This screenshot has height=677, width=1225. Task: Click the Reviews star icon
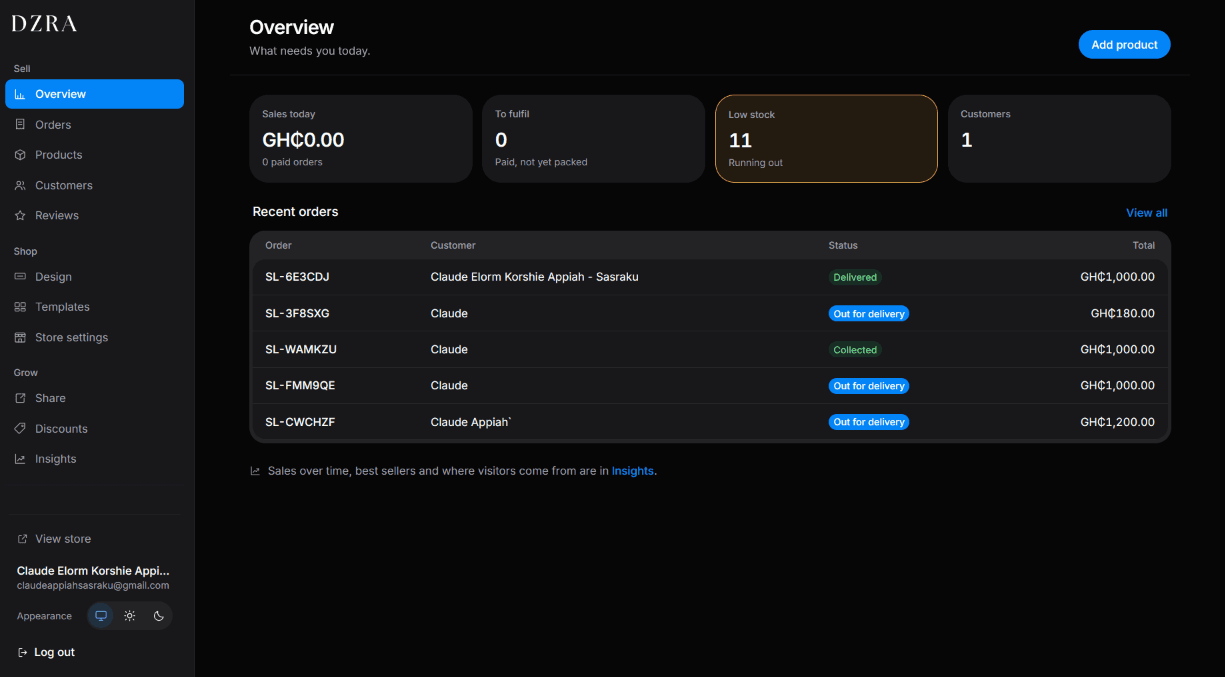pyautogui.click(x=20, y=215)
